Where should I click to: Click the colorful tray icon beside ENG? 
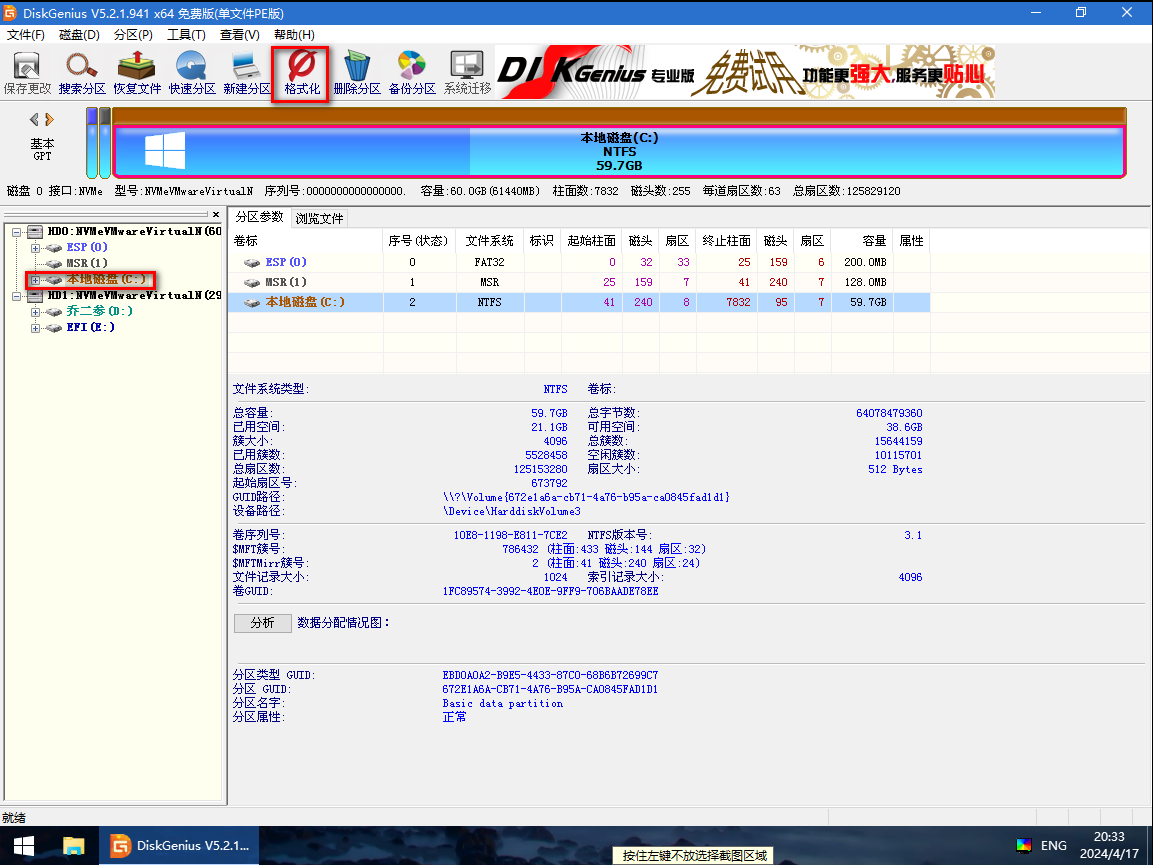(x=1023, y=846)
